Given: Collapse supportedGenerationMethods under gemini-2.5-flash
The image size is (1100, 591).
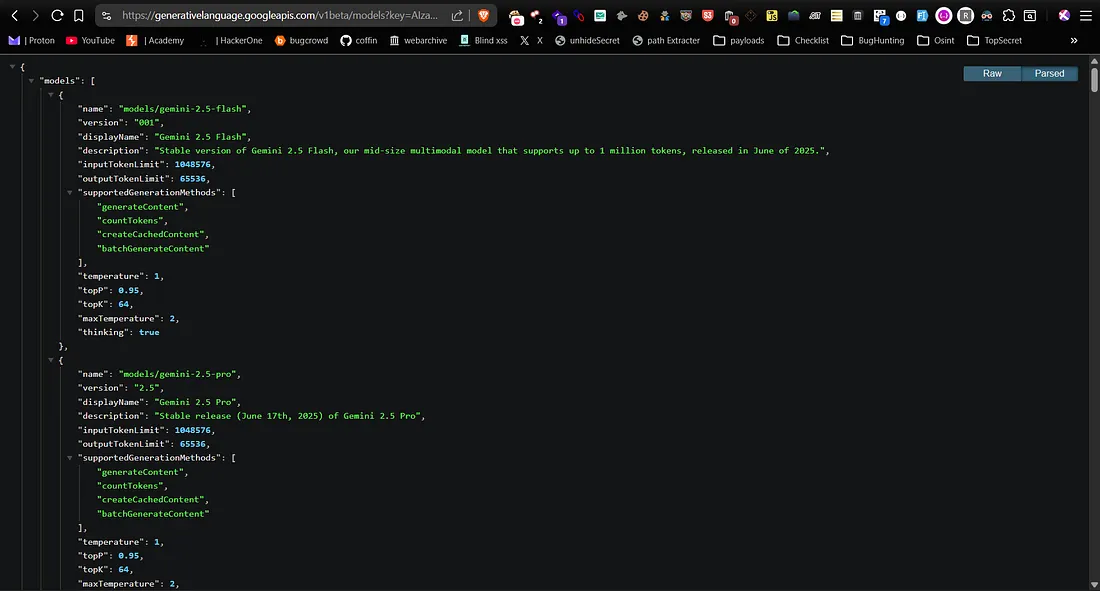Looking at the screenshot, I should tap(69, 192).
